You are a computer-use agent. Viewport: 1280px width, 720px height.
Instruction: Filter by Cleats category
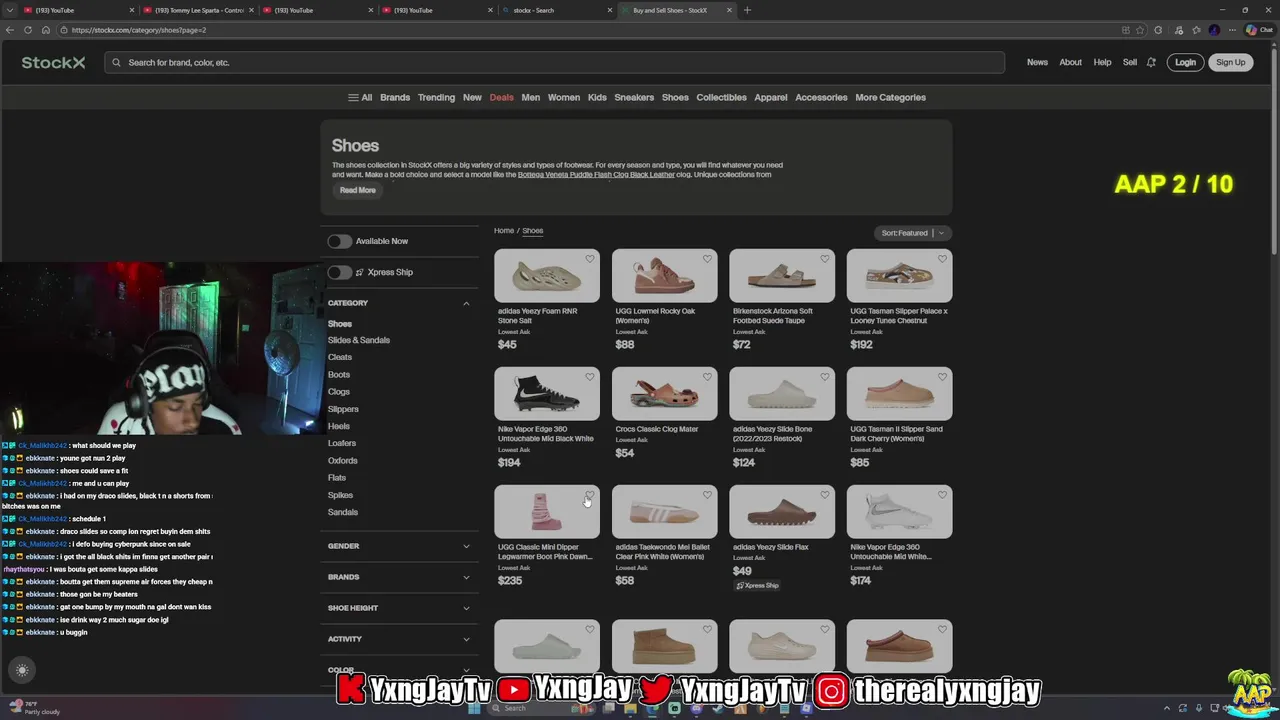pyautogui.click(x=339, y=357)
